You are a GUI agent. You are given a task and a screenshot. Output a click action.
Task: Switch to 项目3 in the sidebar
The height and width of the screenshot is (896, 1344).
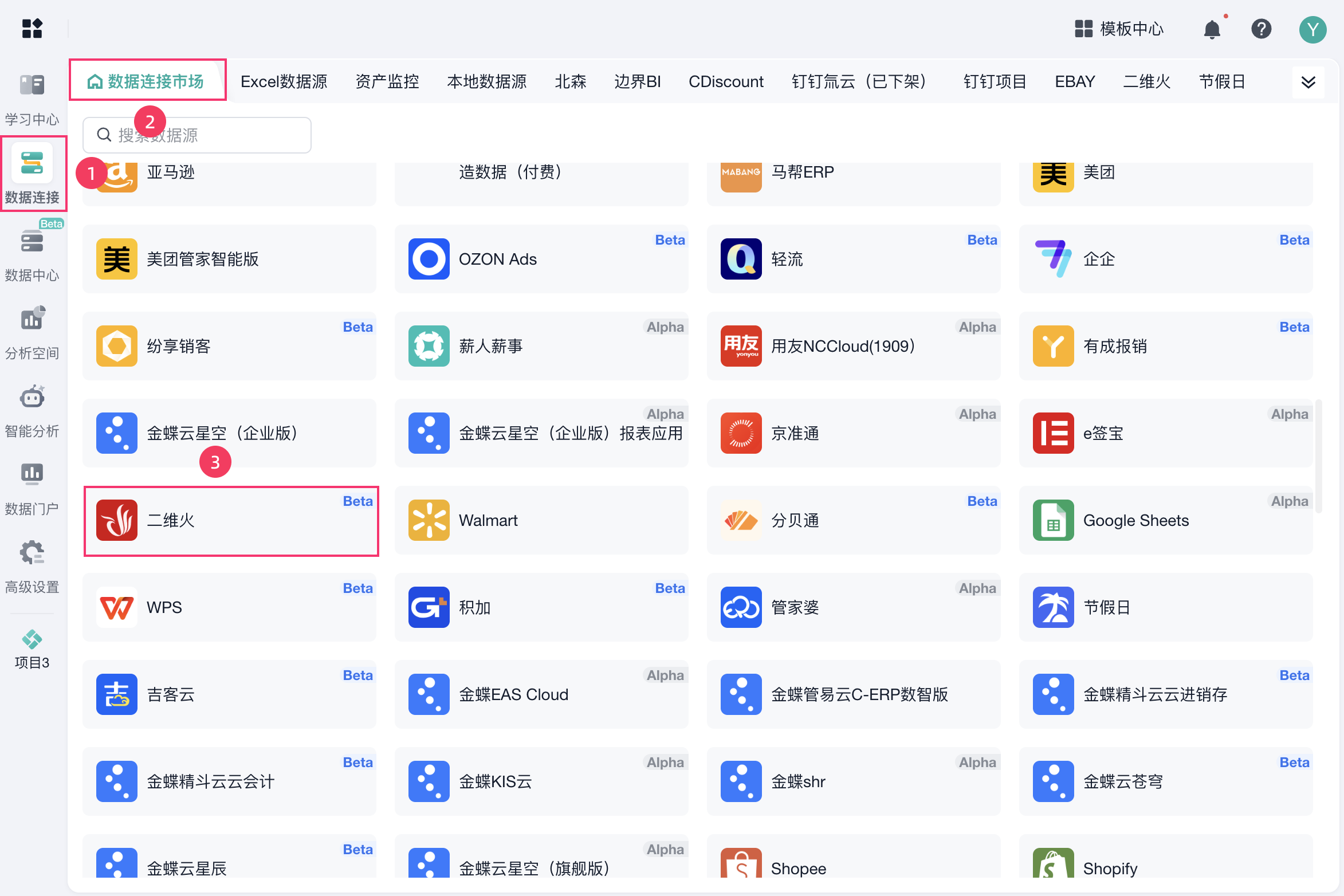point(32,650)
